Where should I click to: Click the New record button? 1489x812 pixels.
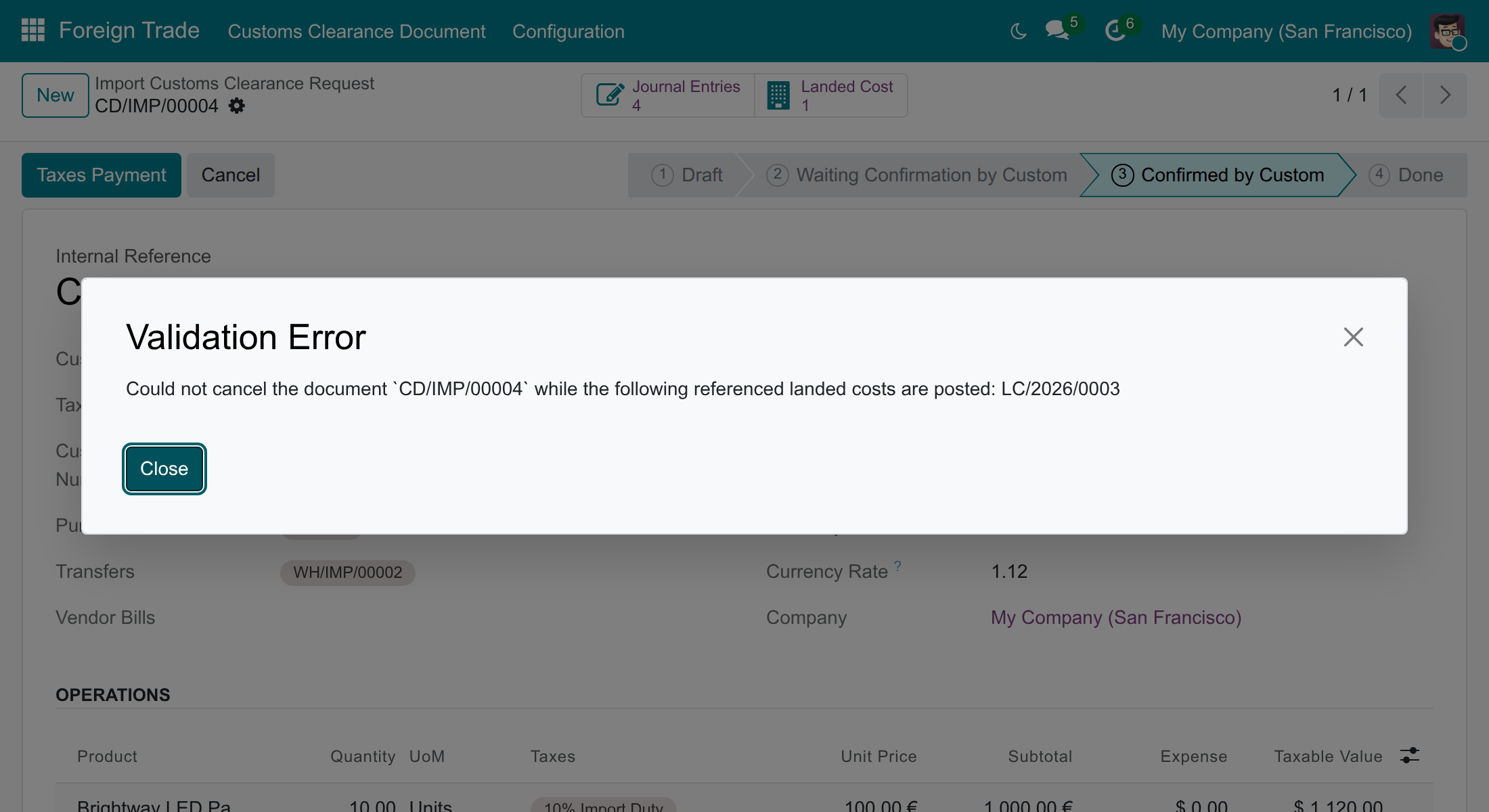click(x=55, y=95)
